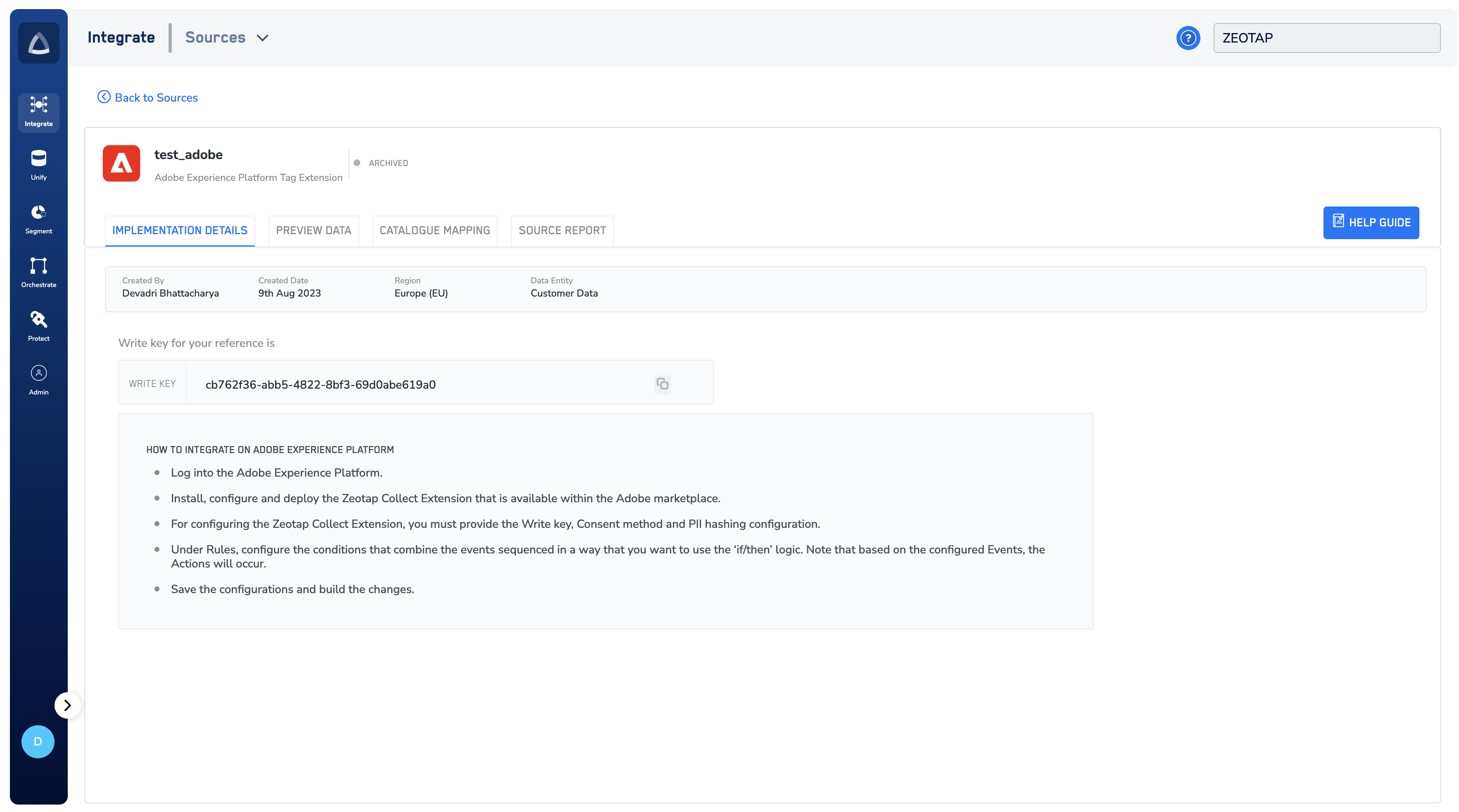Image resolution: width=1459 pixels, height=812 pixels.
Task: Click the blue help question mark icon
Action: (1188, 38)
